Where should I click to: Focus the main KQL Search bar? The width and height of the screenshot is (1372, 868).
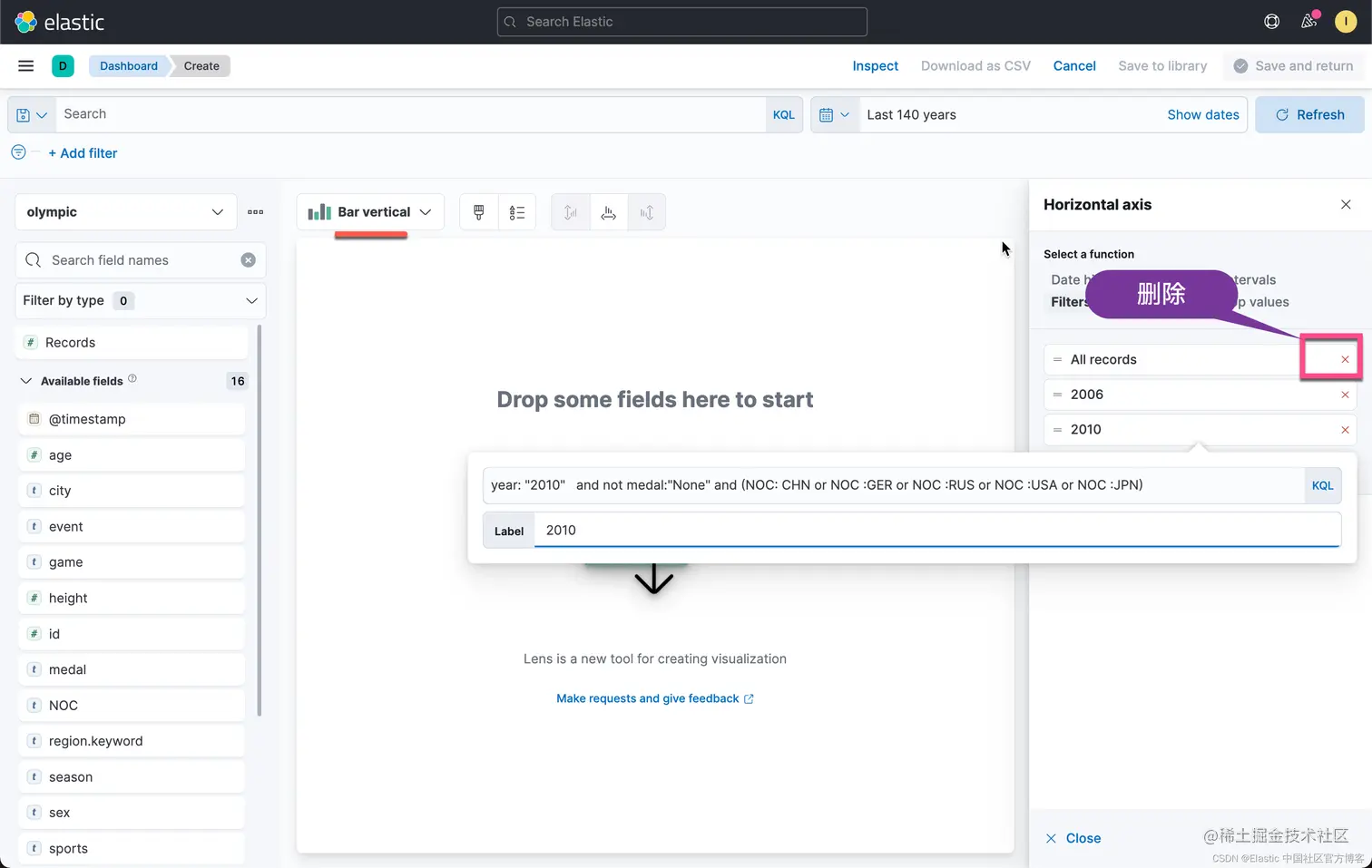click(x=413, y=115)
